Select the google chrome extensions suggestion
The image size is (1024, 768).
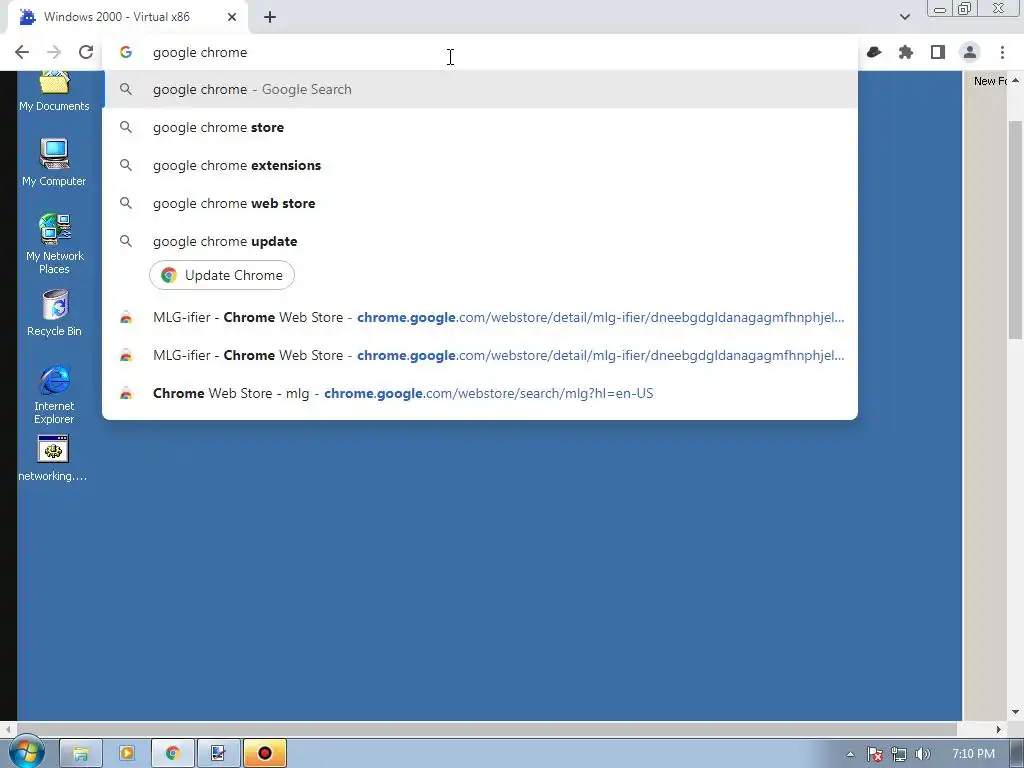click(x=480, y=165)
